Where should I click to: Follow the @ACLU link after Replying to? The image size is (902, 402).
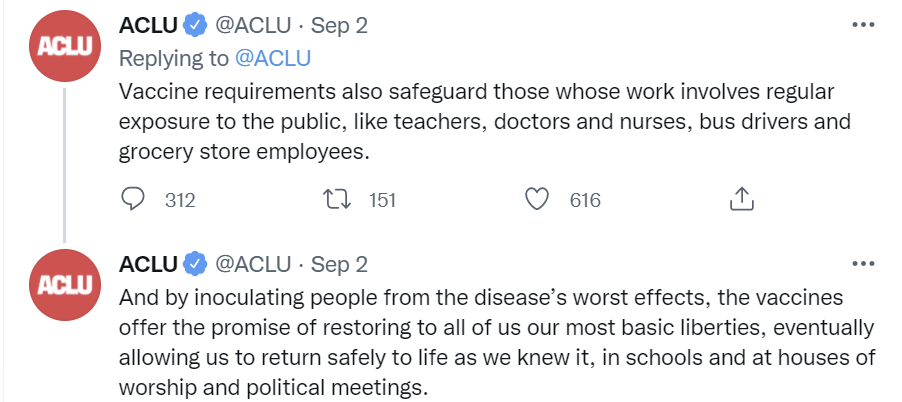[x=273, y=58]
